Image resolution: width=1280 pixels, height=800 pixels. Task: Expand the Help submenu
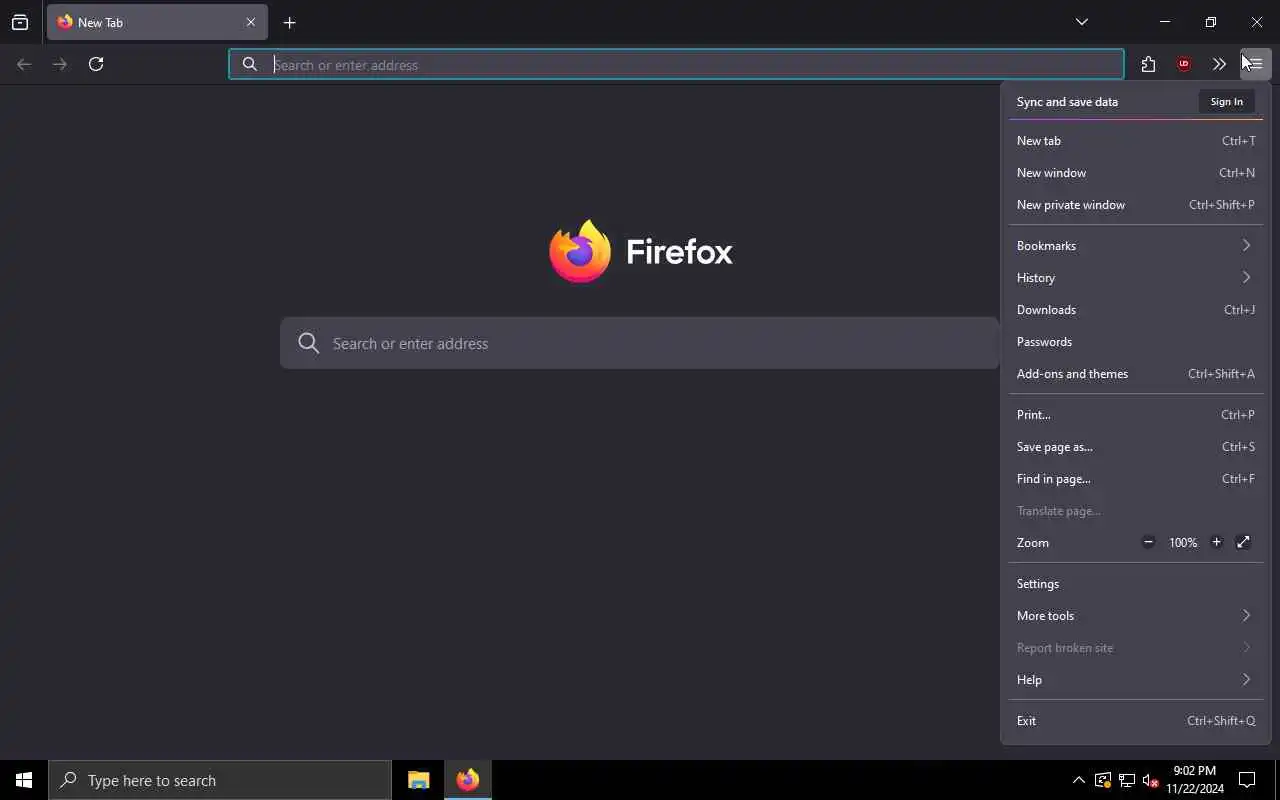[x=1136, y=680]
